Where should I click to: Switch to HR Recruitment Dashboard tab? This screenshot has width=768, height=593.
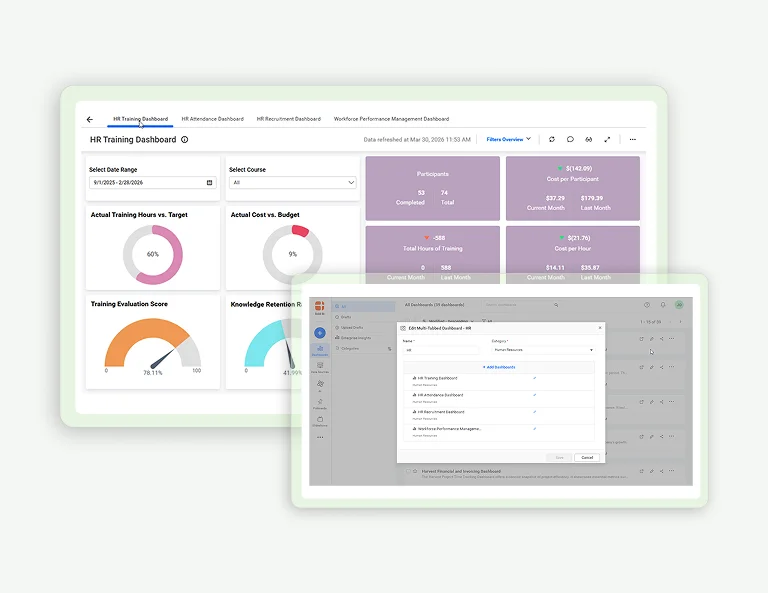tap(288, 119)
